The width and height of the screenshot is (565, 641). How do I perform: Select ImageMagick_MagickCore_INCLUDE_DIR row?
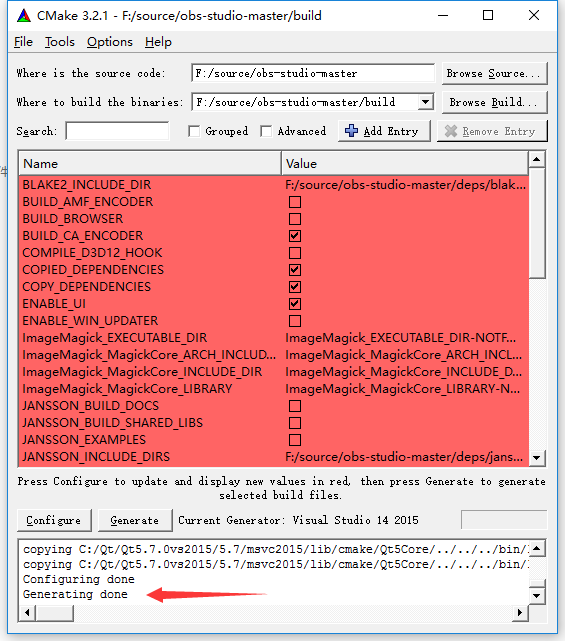click(x=274, y=372)
